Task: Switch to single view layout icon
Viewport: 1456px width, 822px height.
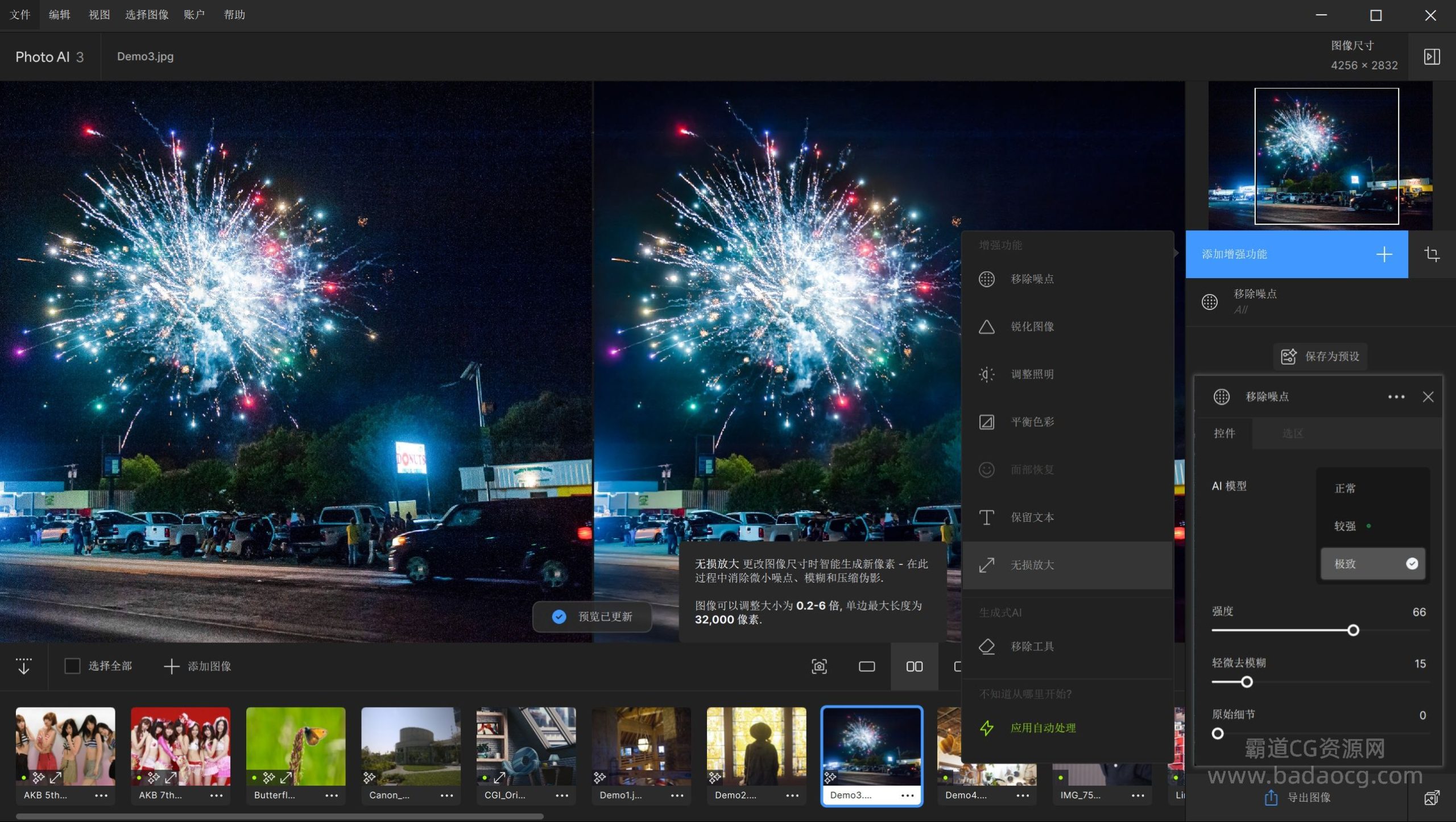Action: click(867, 666)
